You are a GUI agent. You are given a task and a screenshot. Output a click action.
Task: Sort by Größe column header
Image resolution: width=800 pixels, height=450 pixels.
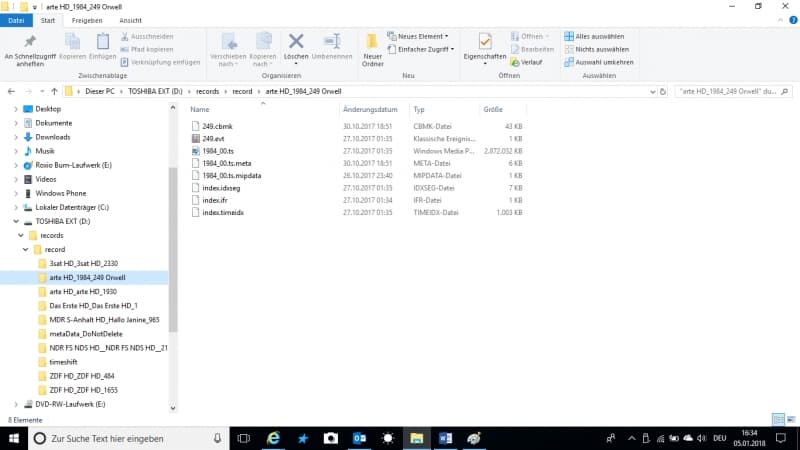[493, 109]
